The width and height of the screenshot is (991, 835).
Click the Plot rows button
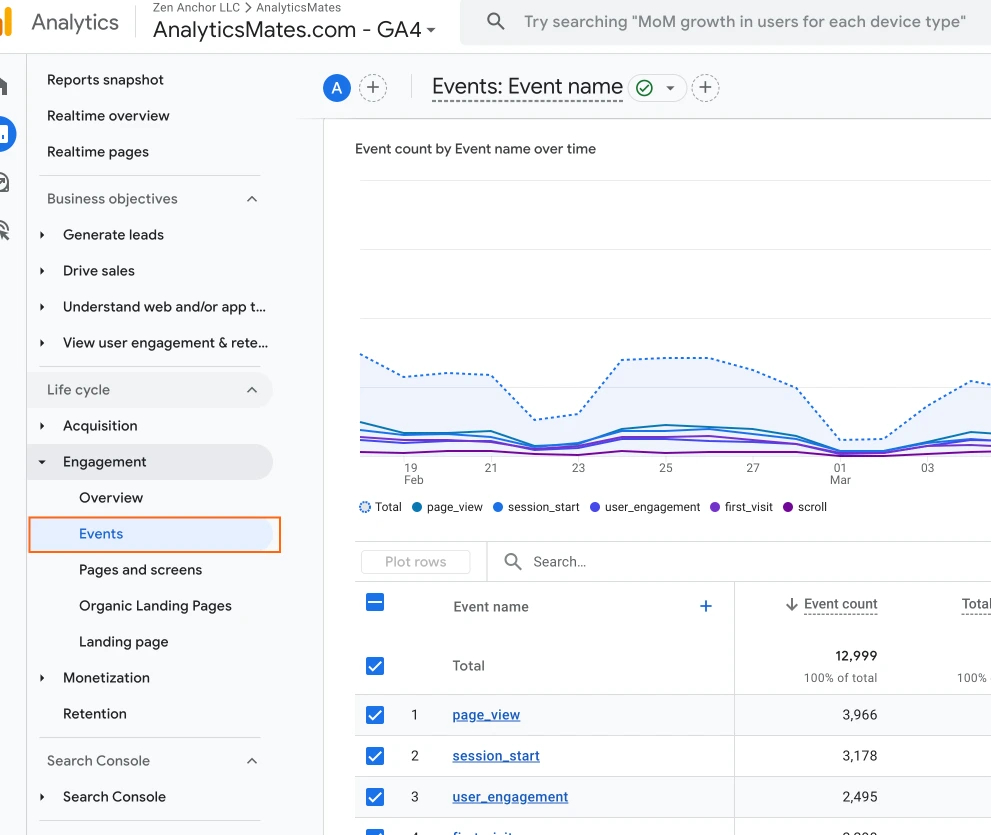[415, 562]
